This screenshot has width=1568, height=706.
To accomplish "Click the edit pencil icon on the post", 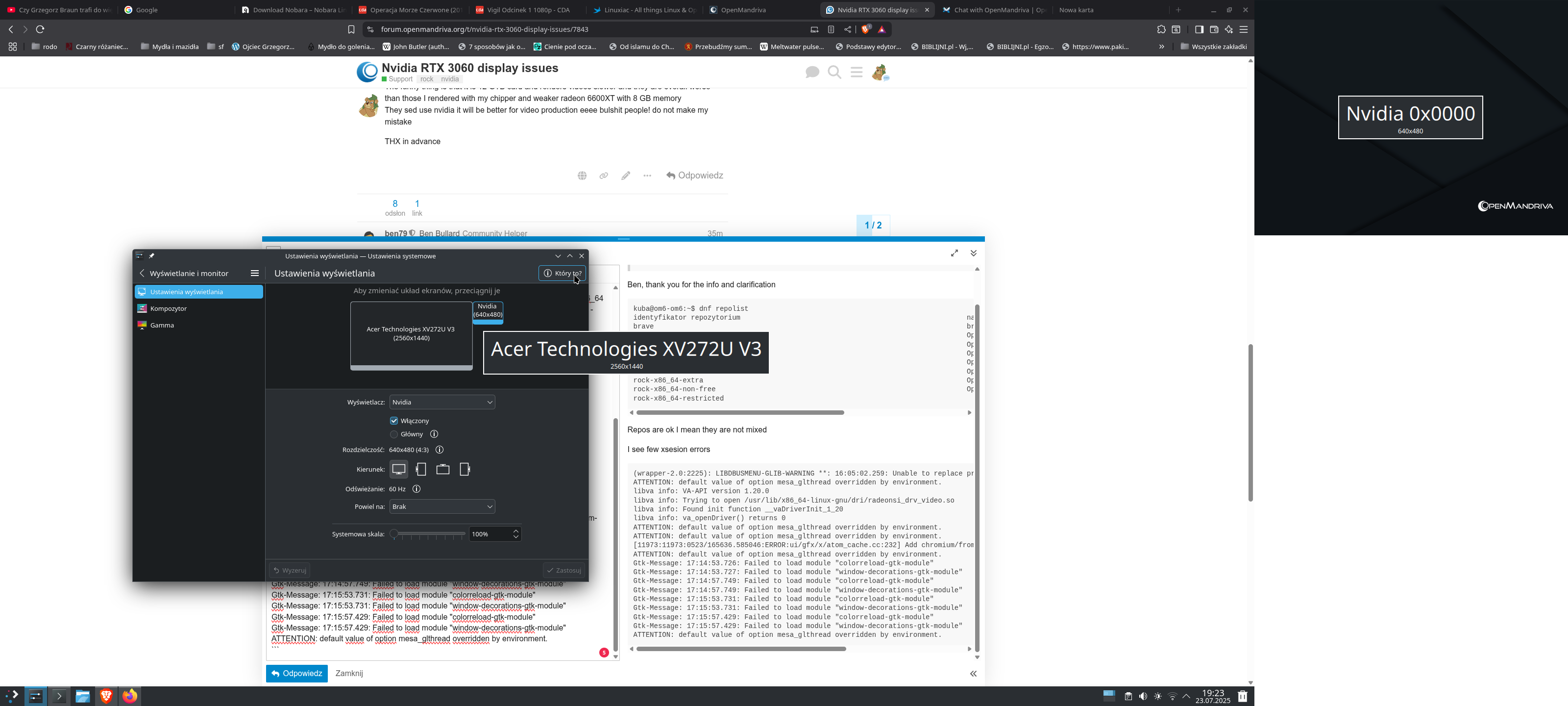I will (626, 176).
